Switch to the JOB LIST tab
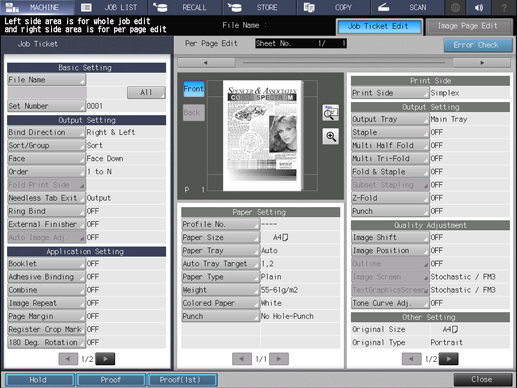Image resolution: width=517 pixels, height=388 pixels. tap(111, 7)
